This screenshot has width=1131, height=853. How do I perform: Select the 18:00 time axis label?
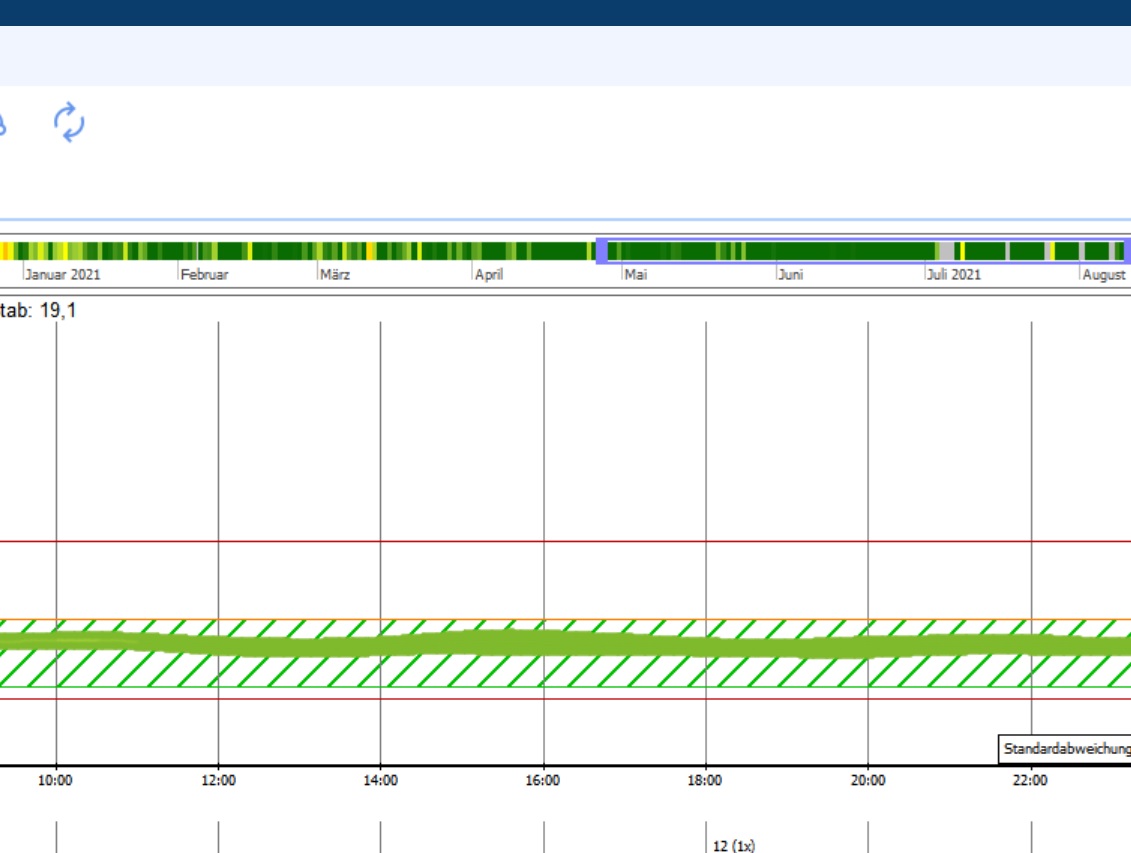[705, 780]
